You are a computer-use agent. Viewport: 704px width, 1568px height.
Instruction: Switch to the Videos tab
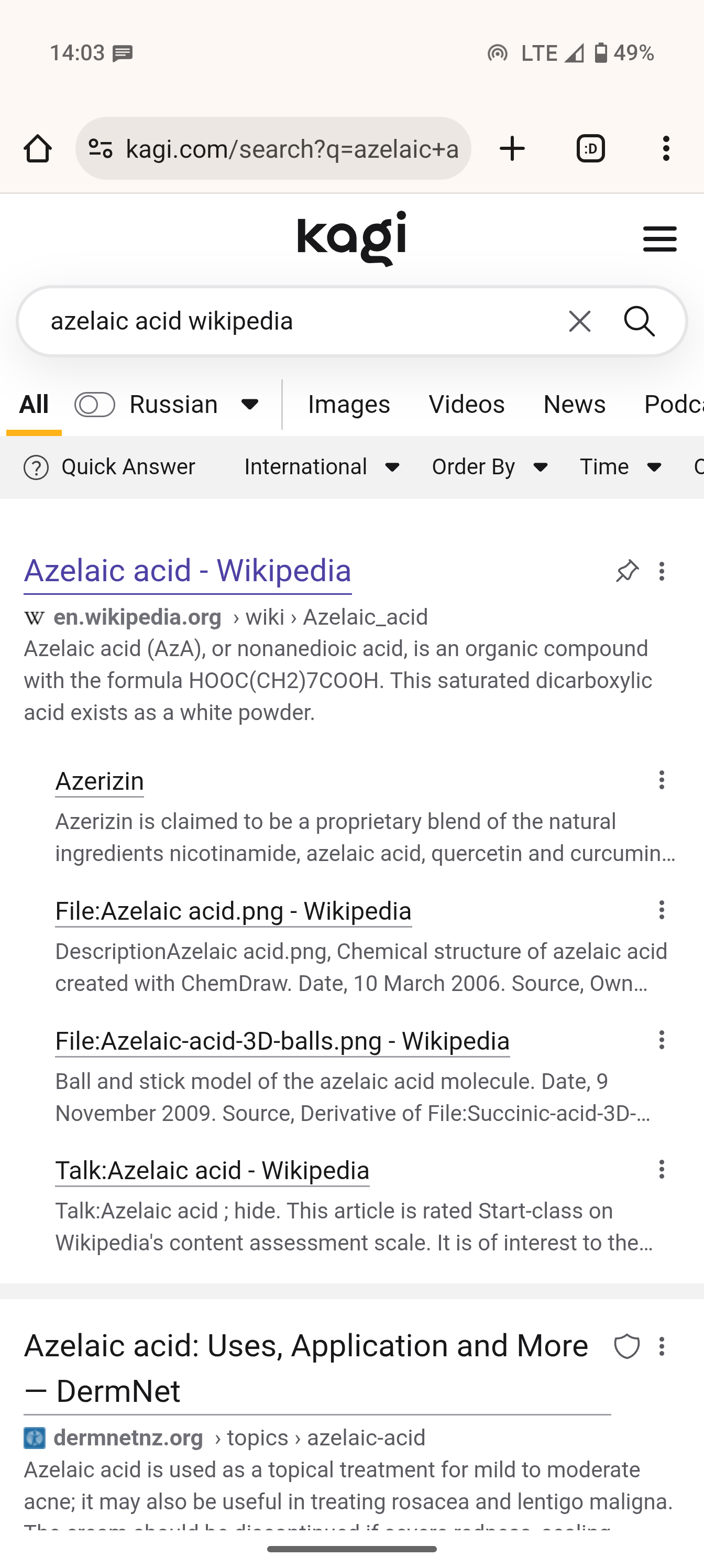pos(466,405)
